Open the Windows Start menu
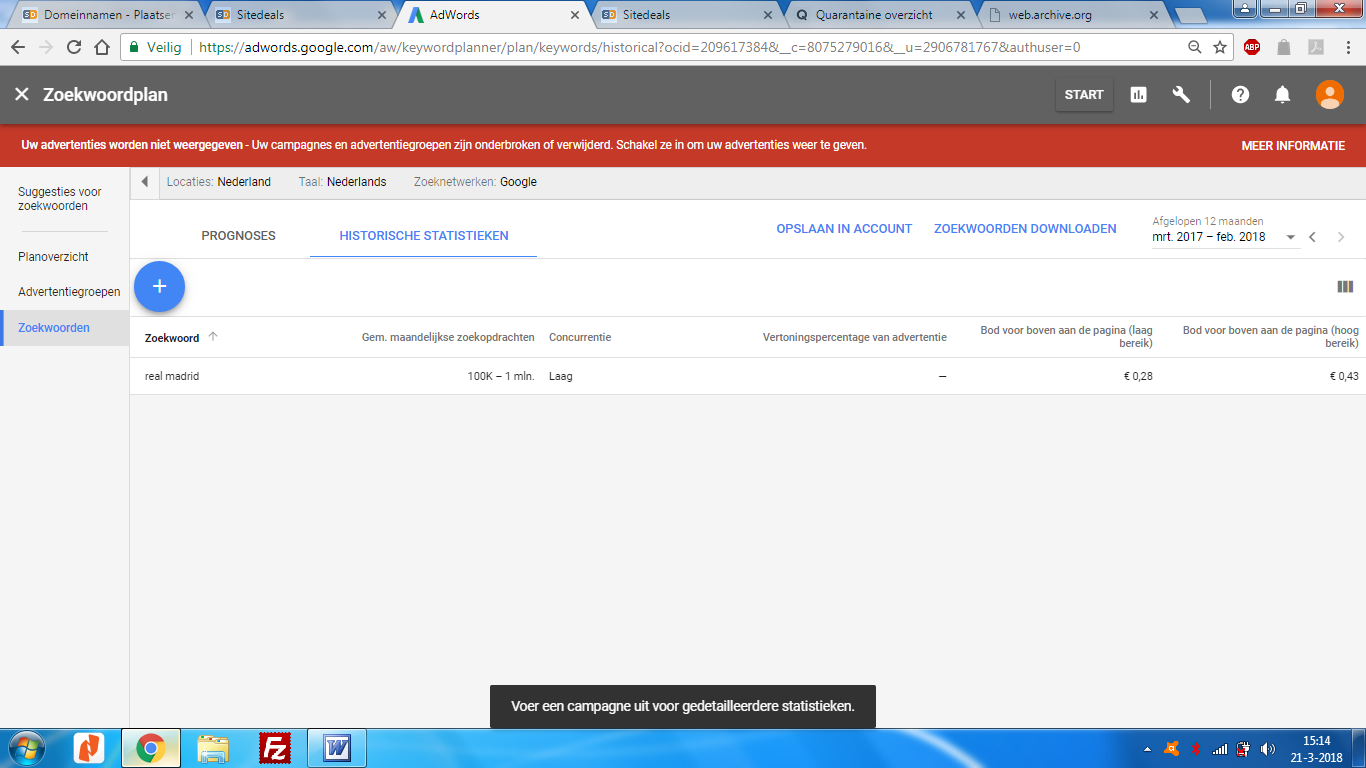 25,748
